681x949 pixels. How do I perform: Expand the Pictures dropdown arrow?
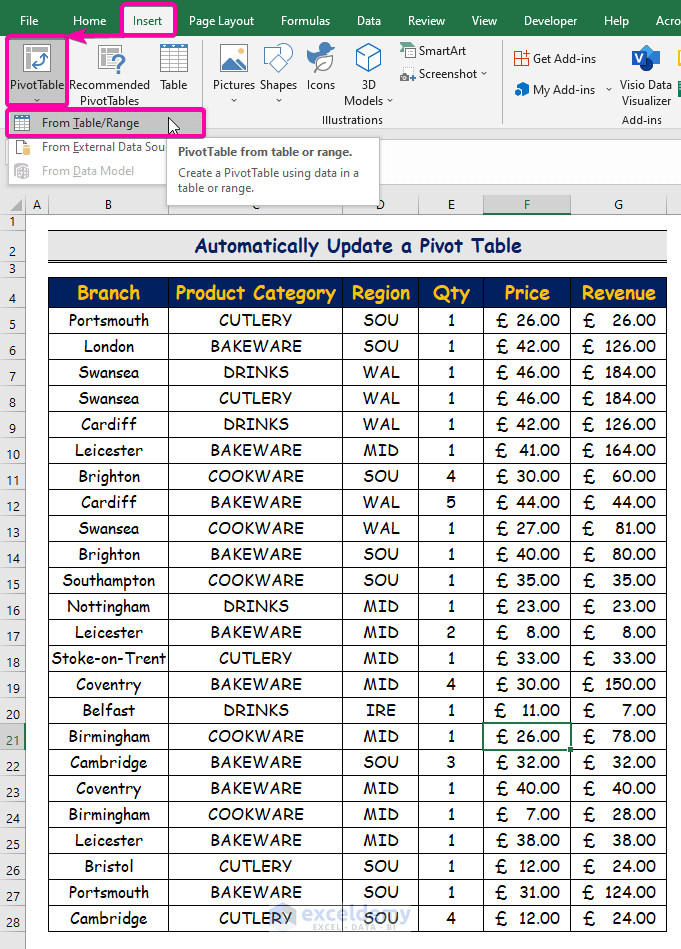234,100
